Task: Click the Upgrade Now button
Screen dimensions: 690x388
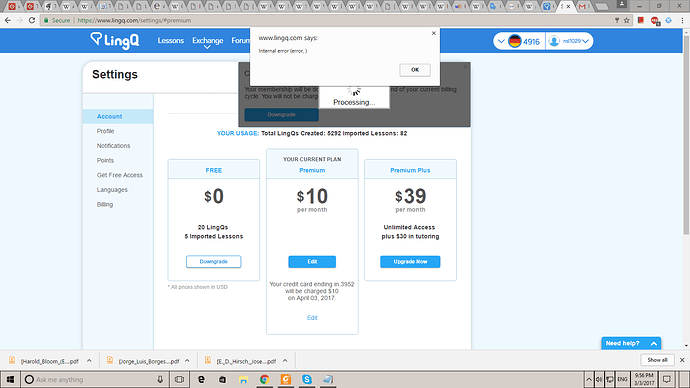Action: pos(410,262)
